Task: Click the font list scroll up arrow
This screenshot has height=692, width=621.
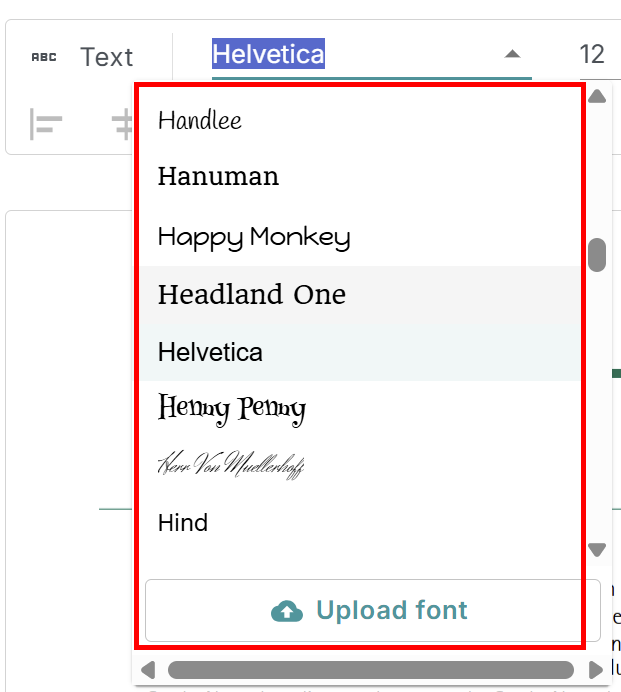Action: 597,97
